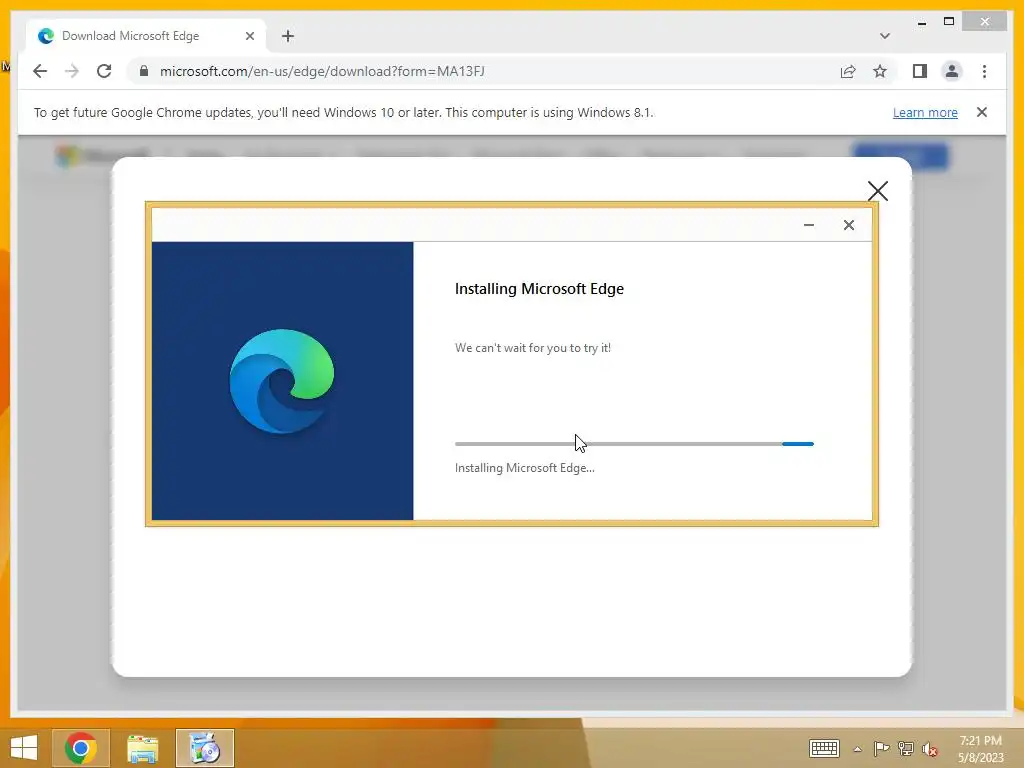Share this page icon in address bar
Screen dimensions: 1024x768
(848, 71)
